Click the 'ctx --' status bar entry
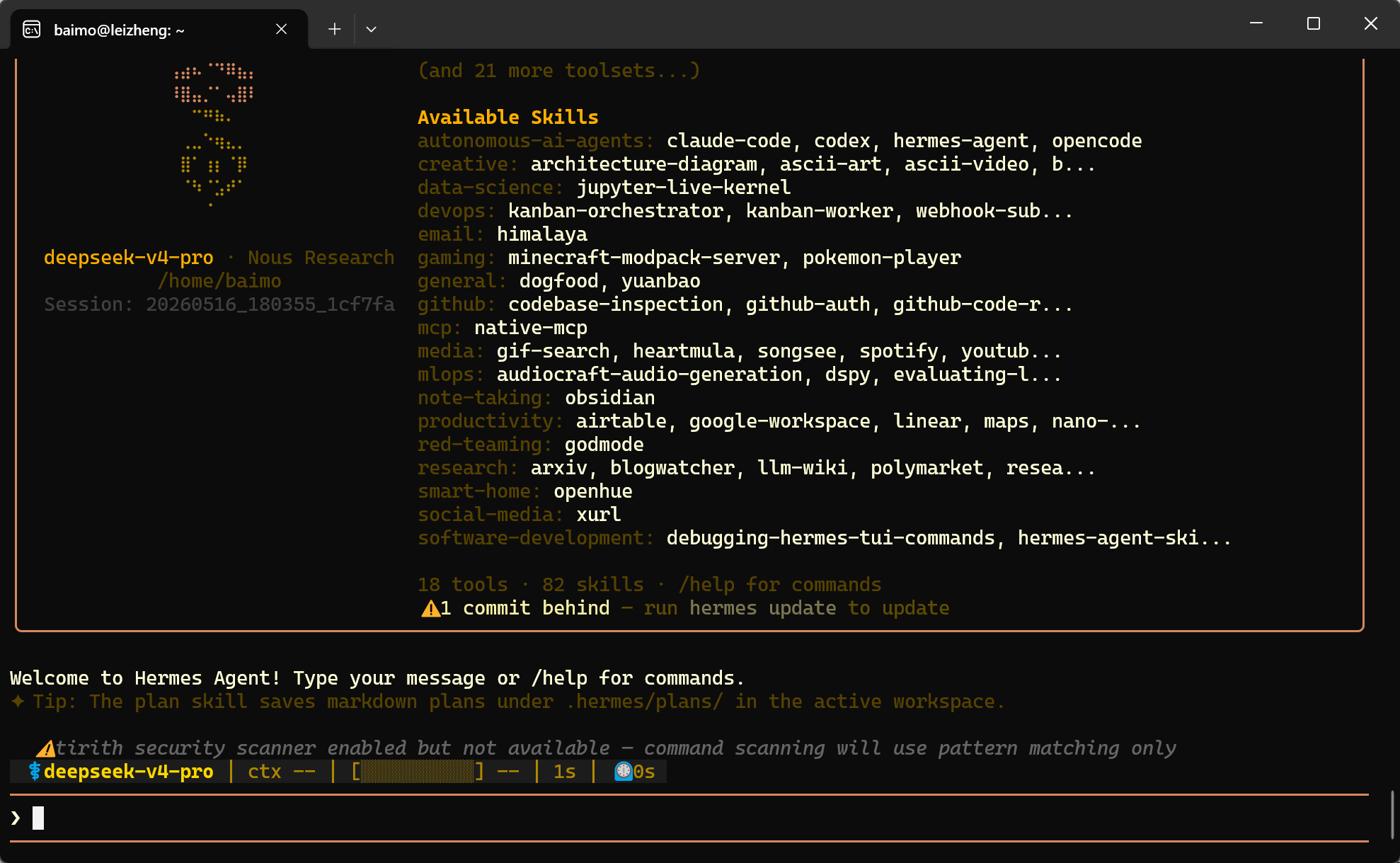The image size is (1400, 863). (282, 772)
